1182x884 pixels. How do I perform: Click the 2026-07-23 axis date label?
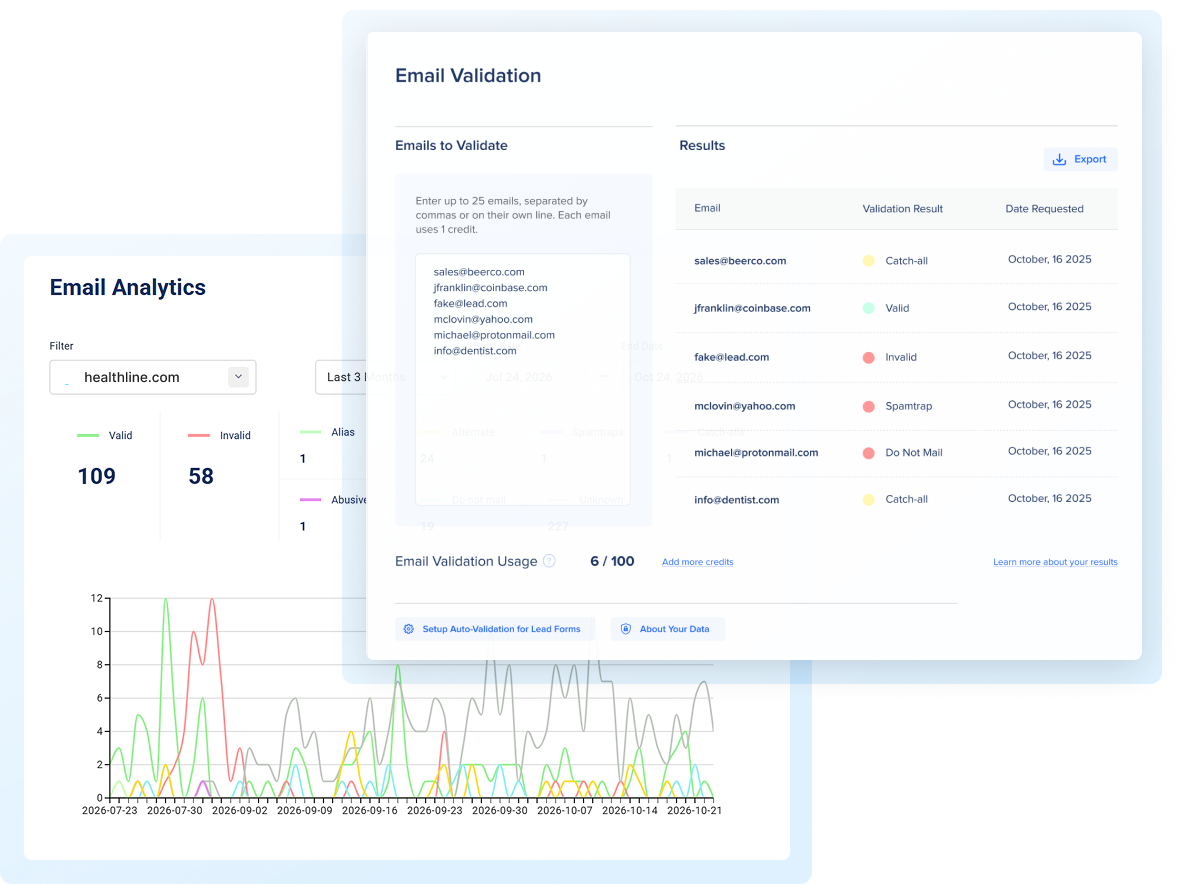point(109,811)
